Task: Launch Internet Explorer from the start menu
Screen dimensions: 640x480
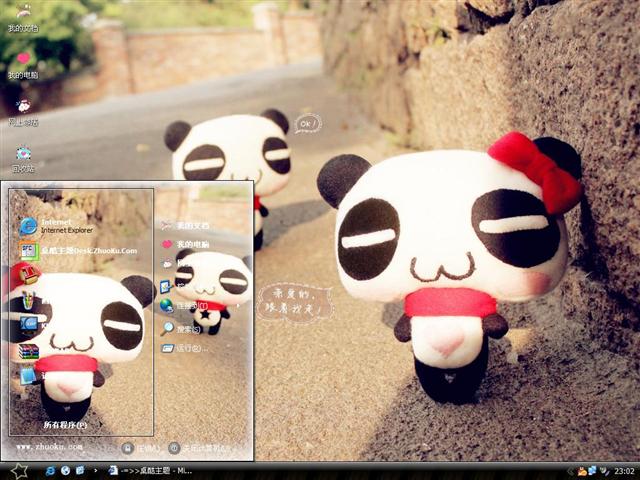Action: [56, 226]
